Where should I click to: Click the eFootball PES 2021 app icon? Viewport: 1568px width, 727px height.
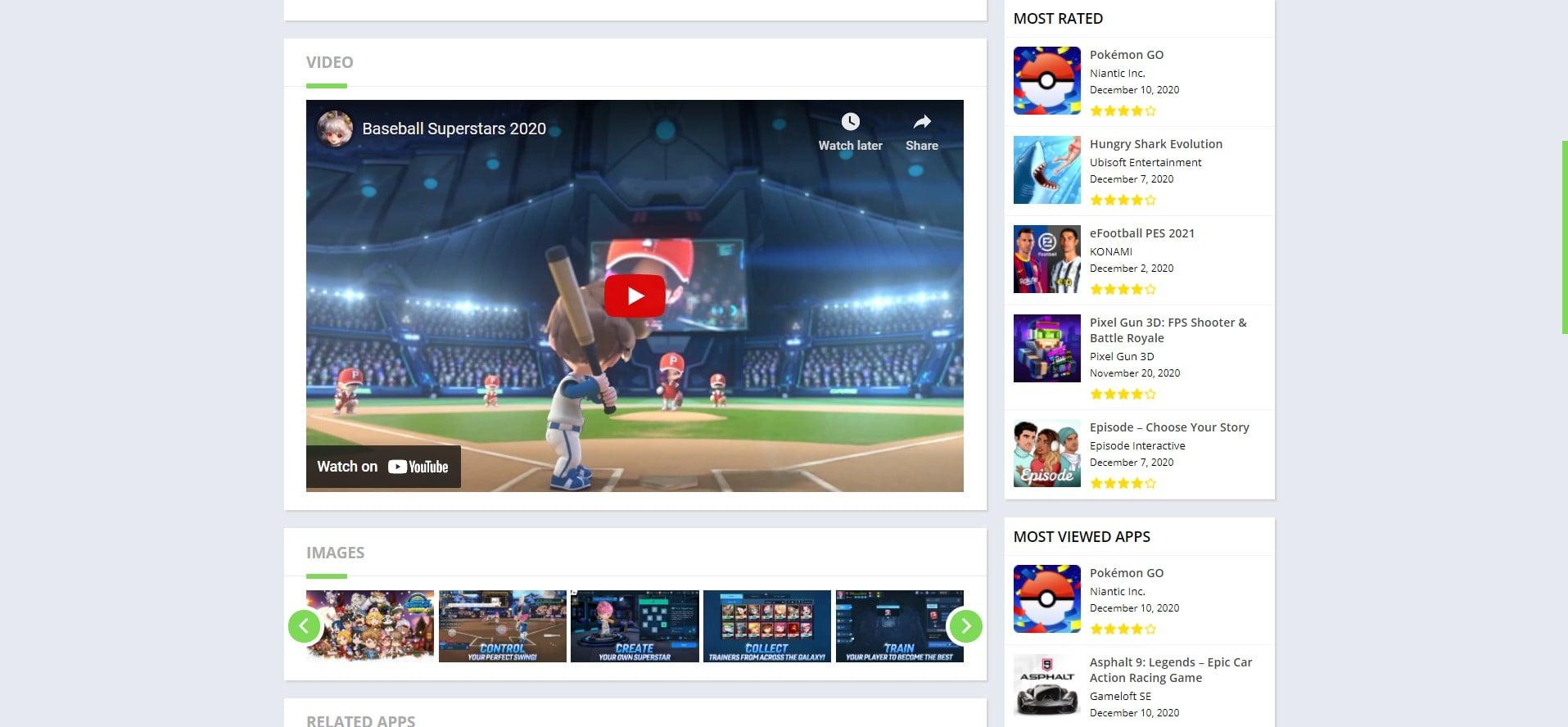[1047, 259]
